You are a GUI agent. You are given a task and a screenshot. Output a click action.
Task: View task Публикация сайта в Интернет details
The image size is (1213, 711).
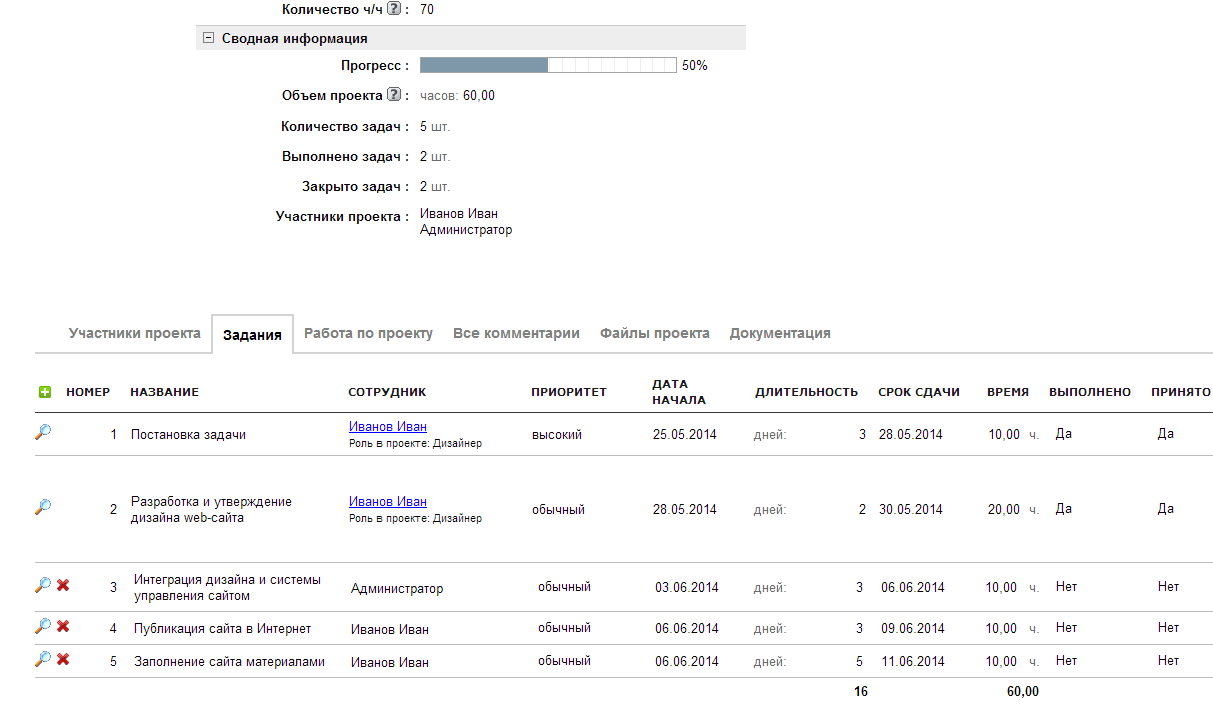tap(43, 626)
